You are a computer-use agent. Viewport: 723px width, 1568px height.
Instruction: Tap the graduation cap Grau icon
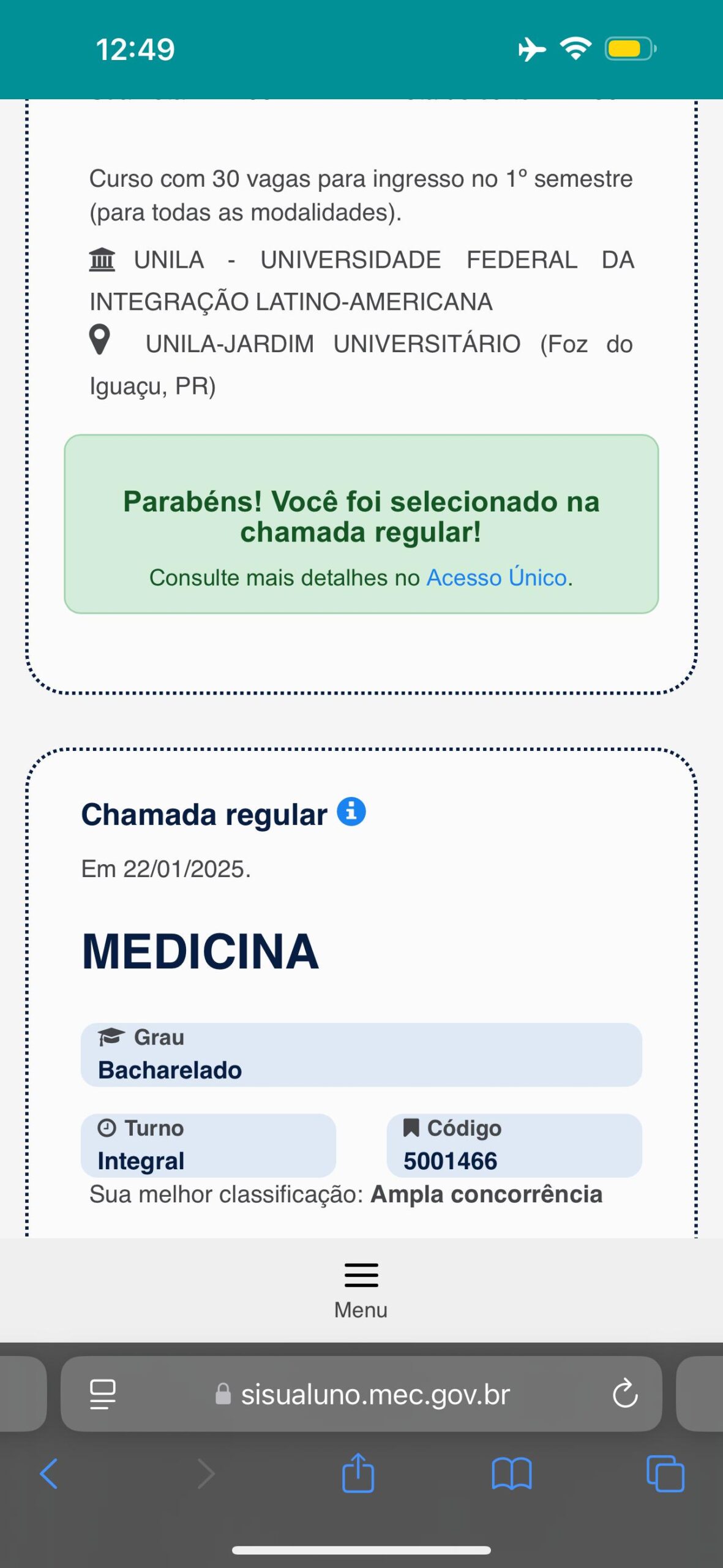coord(111,1036)
